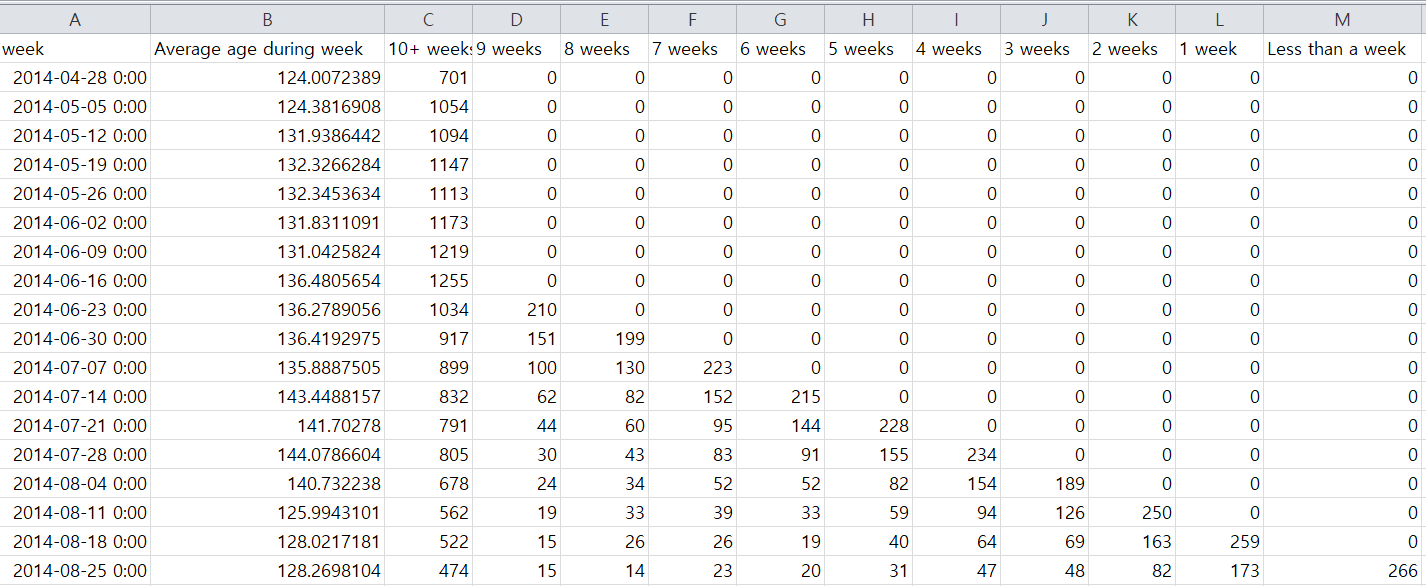Select 10+ weeks value 701
1426x586 pixels.
pos(428,77)
